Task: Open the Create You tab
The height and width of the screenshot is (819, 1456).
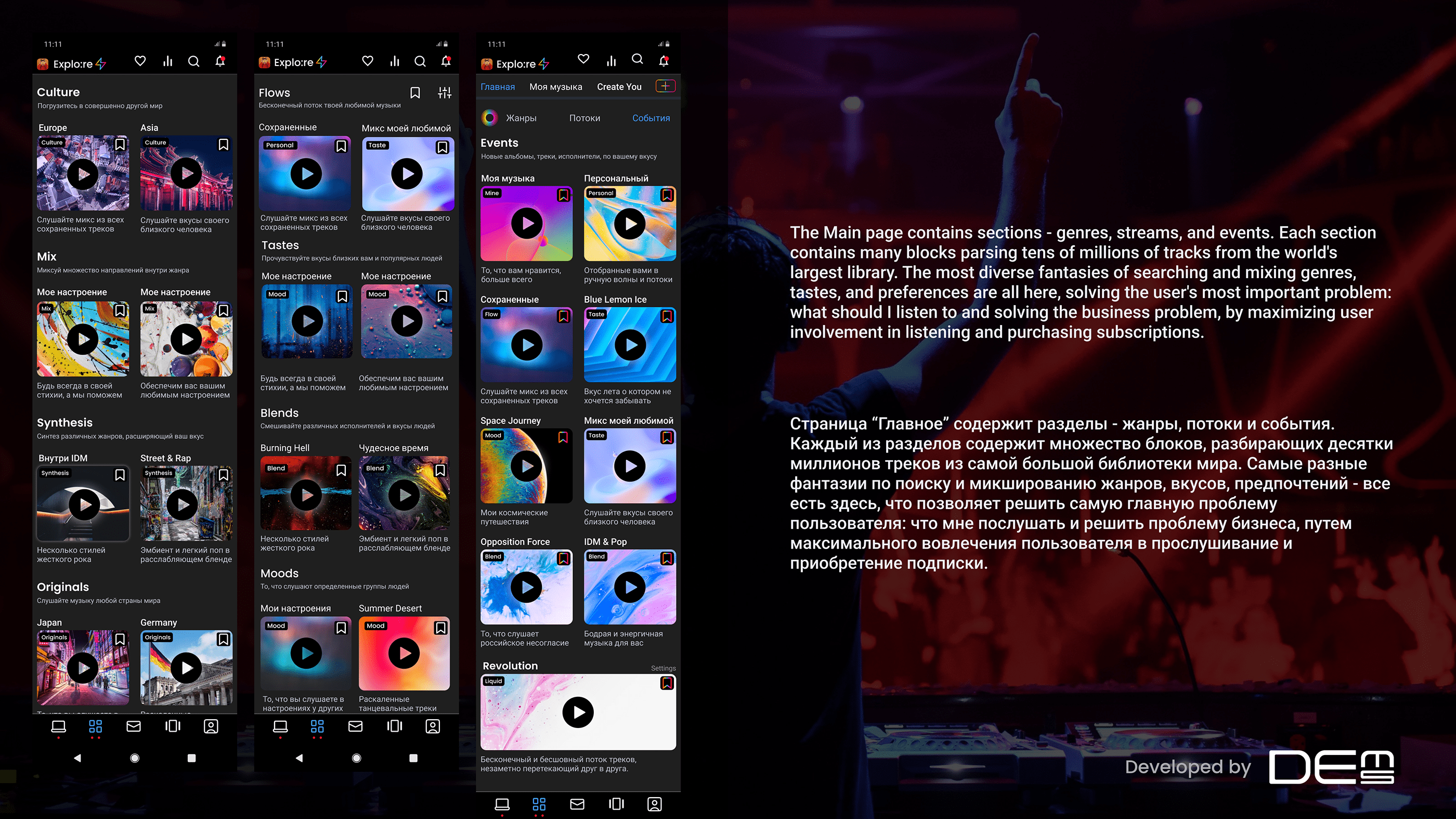Action: (619, 87)
